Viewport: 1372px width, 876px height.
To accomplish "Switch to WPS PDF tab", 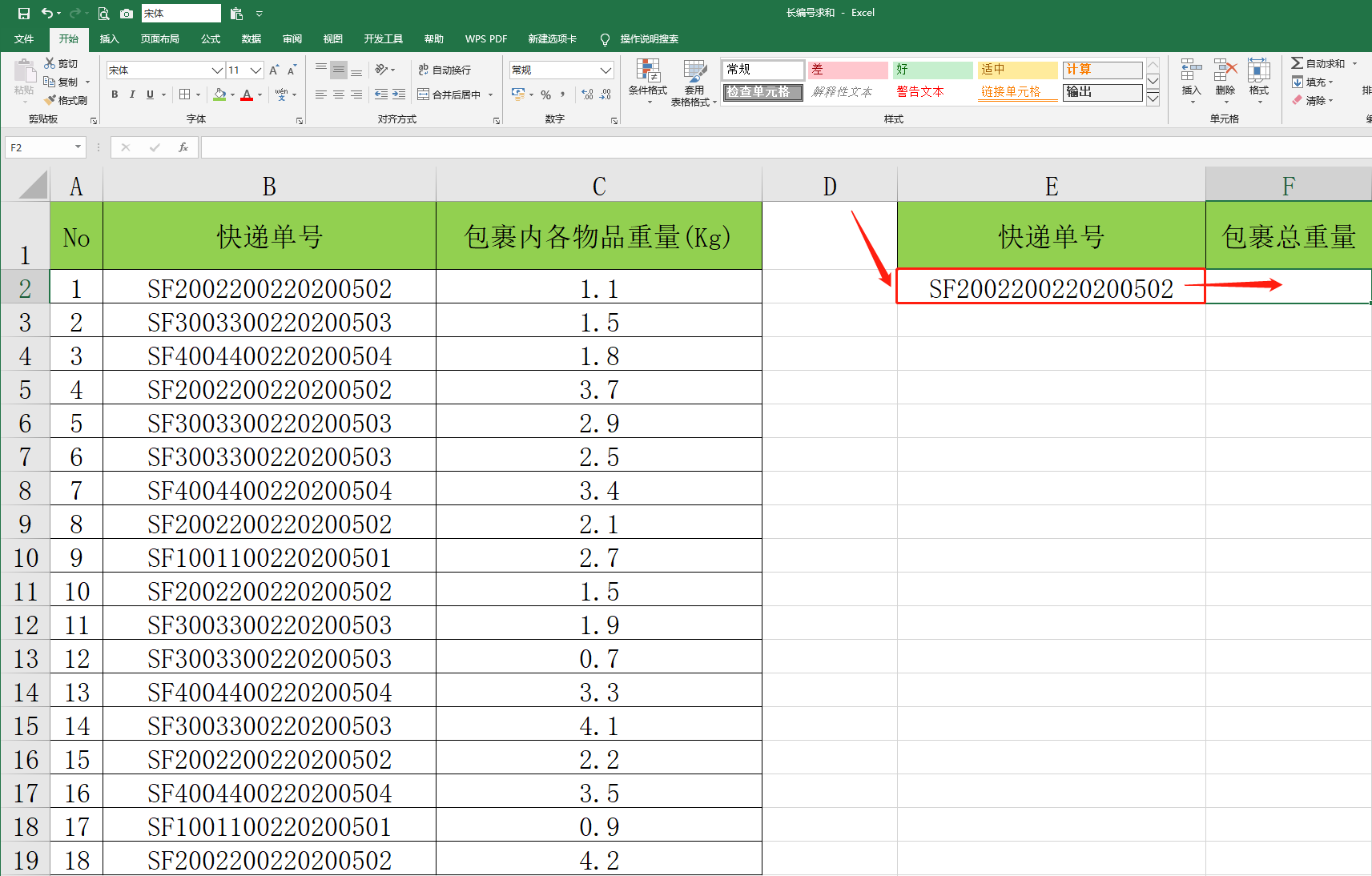I will [486, 38].
